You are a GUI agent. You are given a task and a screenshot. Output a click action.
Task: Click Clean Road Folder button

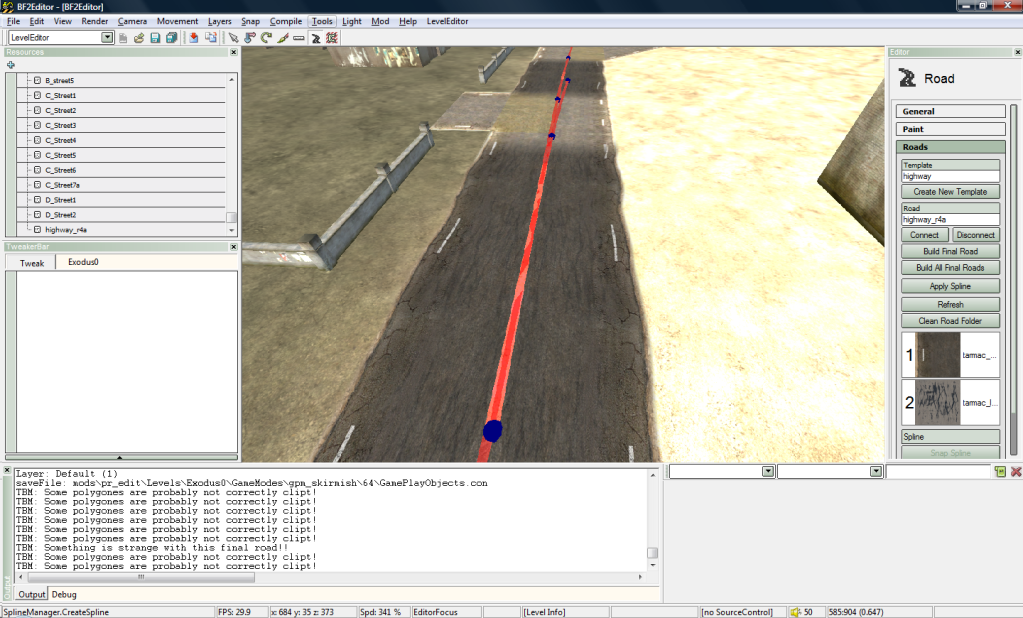tap(951, 320)
